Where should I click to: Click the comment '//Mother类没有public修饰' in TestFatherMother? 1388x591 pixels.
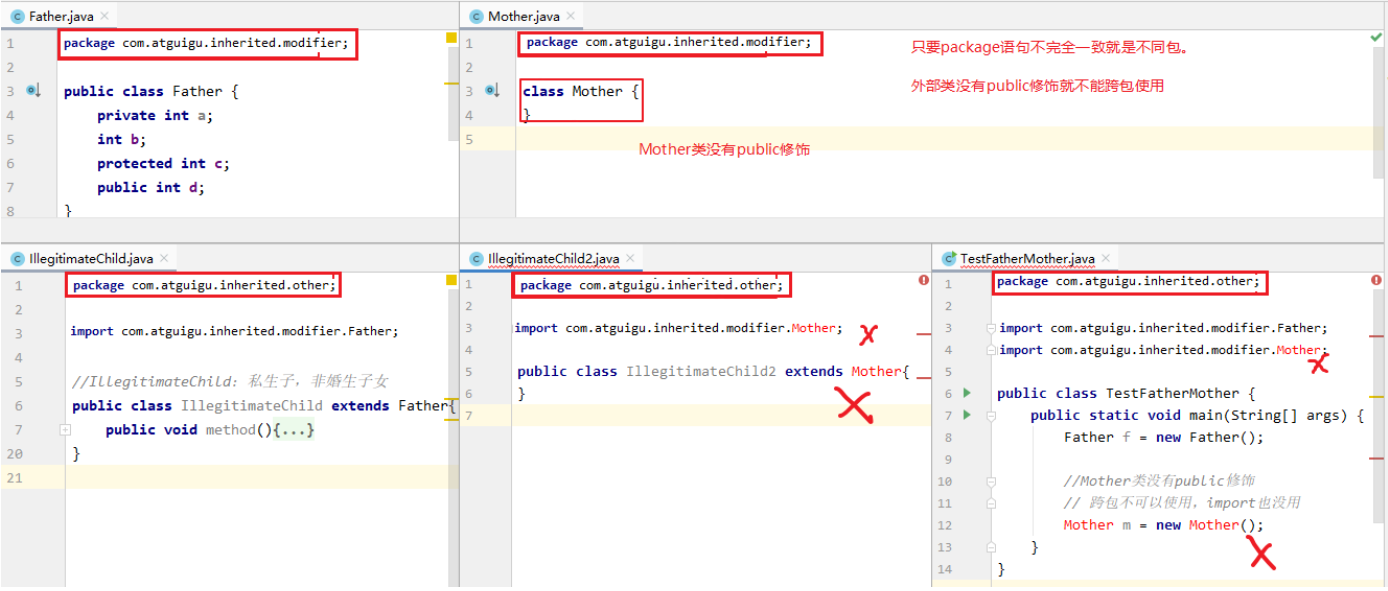[1159, 481]
